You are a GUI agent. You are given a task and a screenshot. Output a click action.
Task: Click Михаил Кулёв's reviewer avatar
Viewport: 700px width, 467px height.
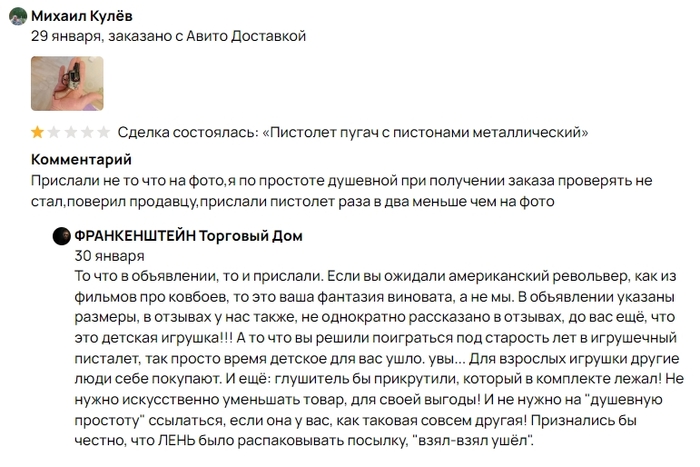[x=17, y=16]
